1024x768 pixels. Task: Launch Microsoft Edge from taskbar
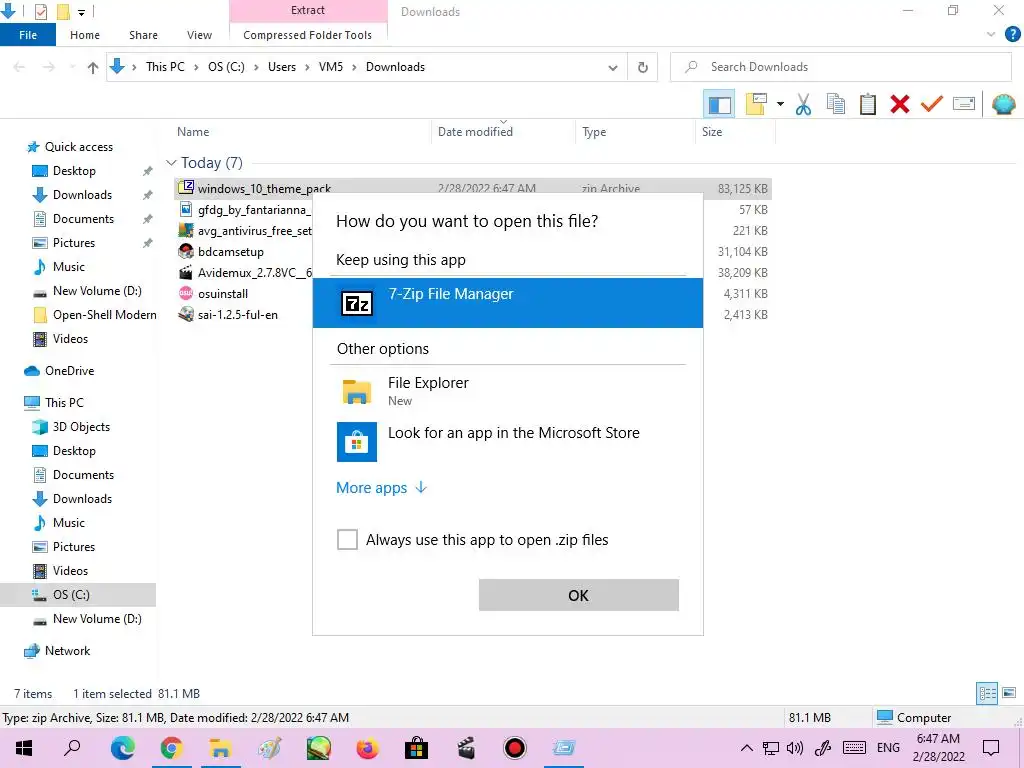[x=123, y=748]
